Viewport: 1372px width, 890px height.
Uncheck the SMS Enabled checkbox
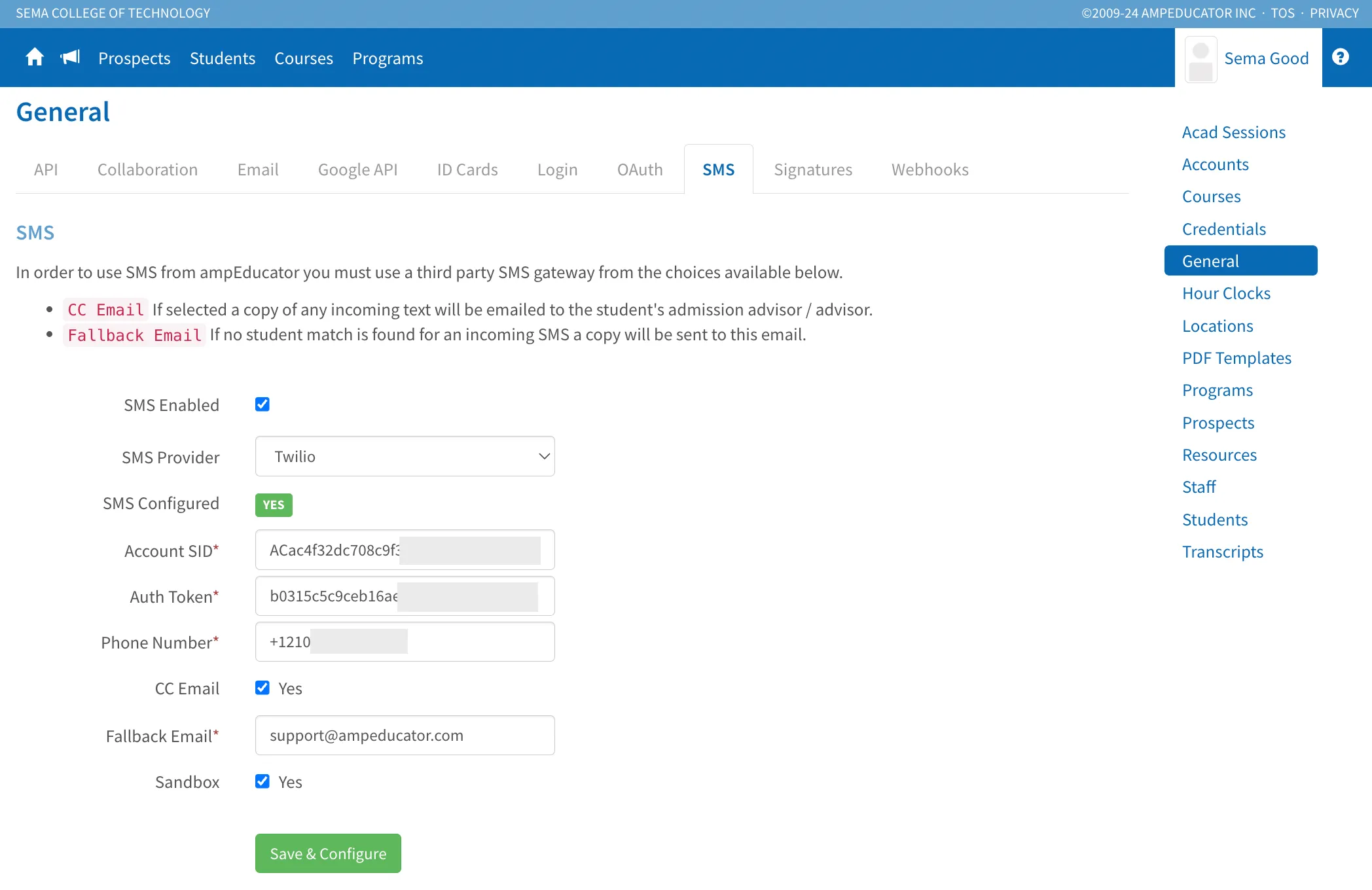pyautogui.click(x=262, y=404)
